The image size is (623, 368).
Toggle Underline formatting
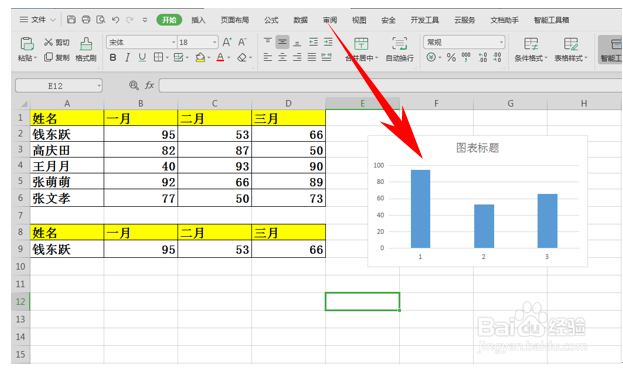click(142, 58)
